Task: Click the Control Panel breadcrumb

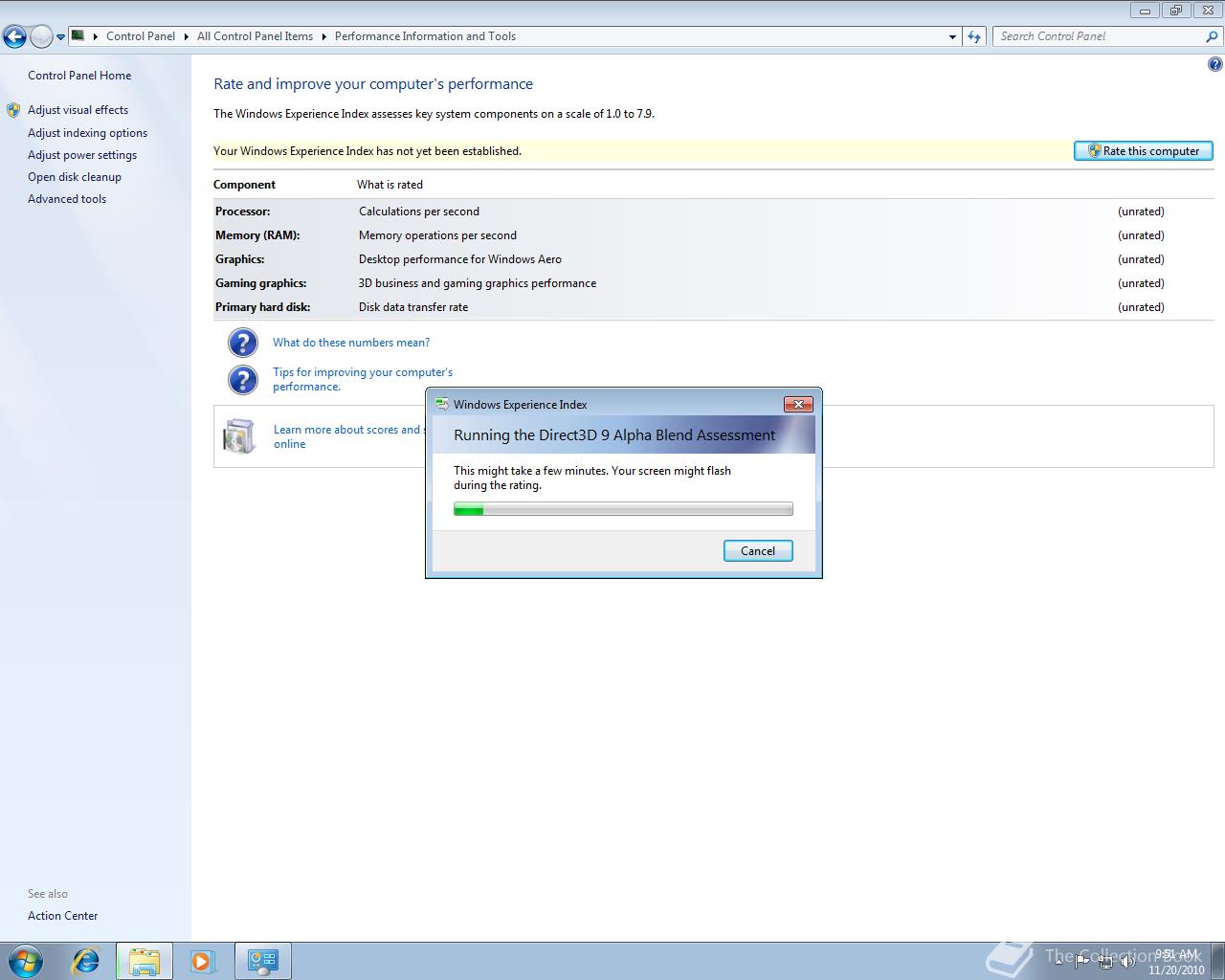Action: point(141,36)
